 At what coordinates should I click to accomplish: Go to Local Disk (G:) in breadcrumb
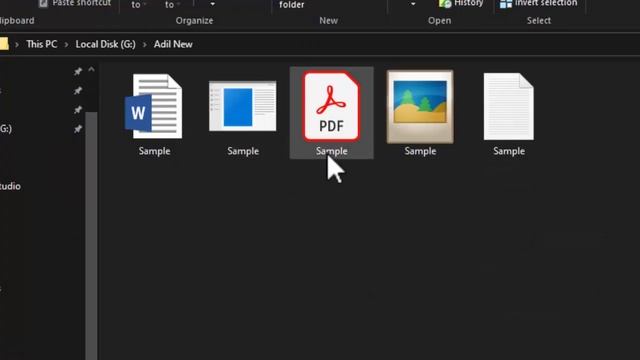pyautogui.click(x=105, y=44)
